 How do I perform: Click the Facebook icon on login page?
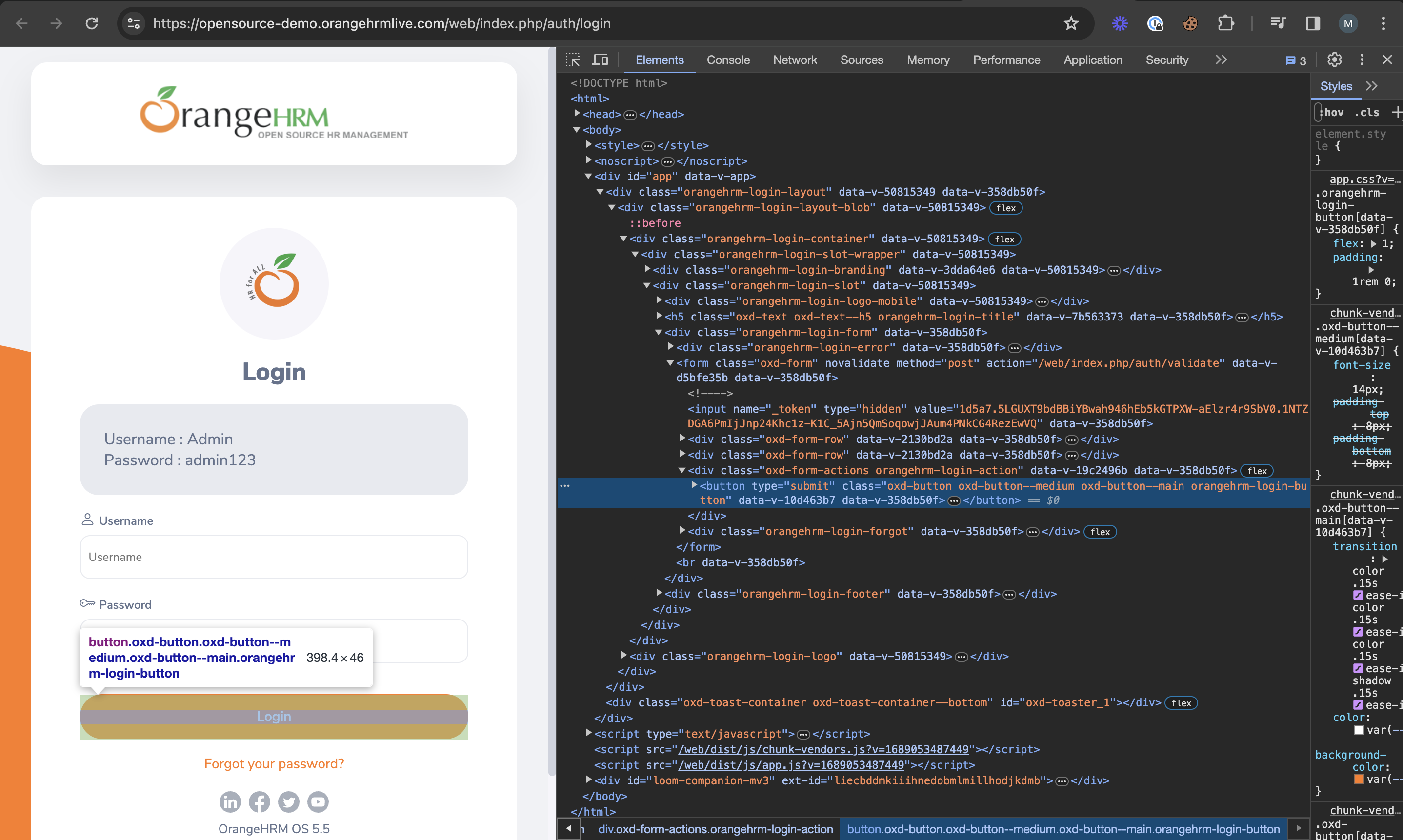click(259, 801)
